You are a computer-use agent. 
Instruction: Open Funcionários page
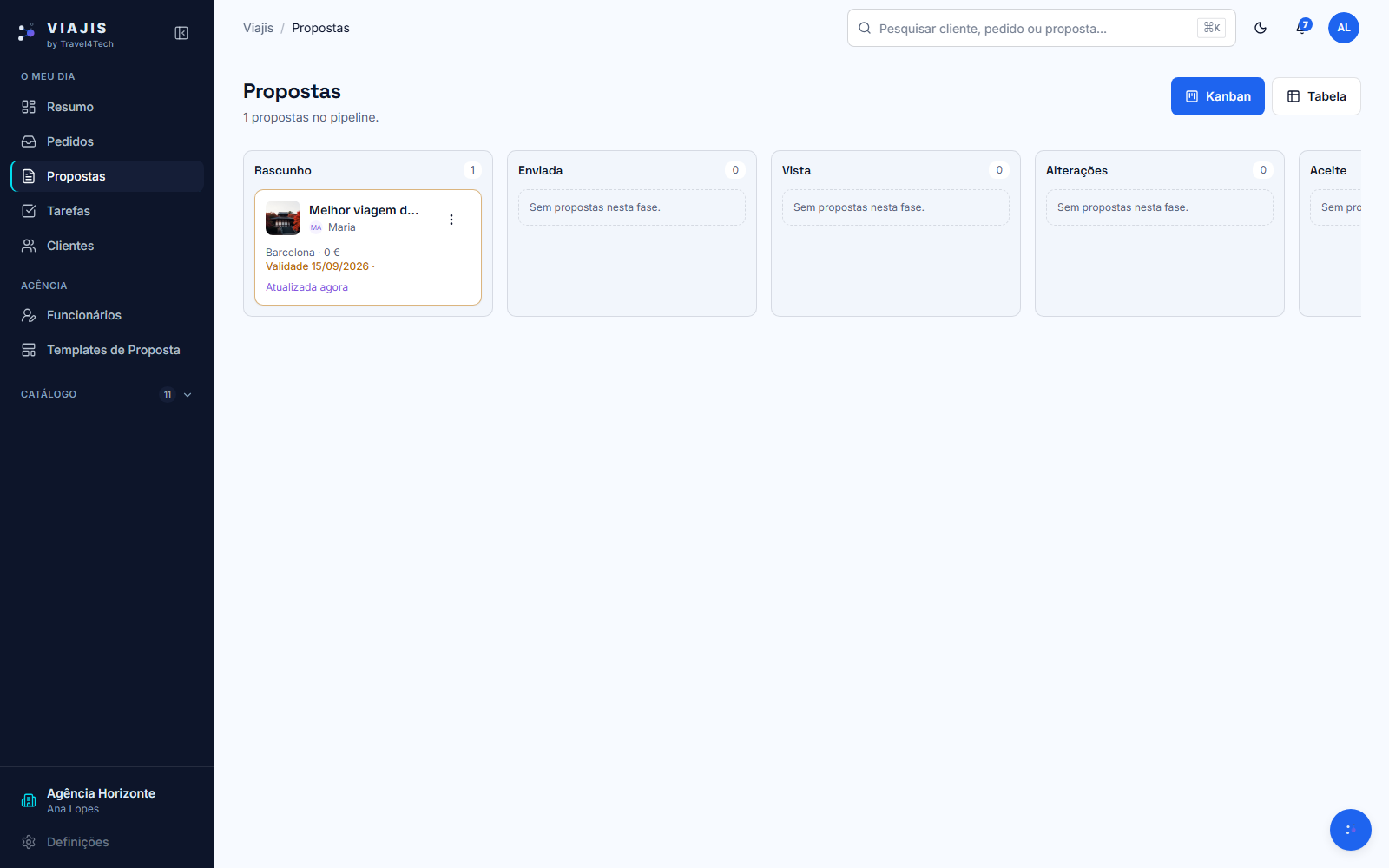108,315
